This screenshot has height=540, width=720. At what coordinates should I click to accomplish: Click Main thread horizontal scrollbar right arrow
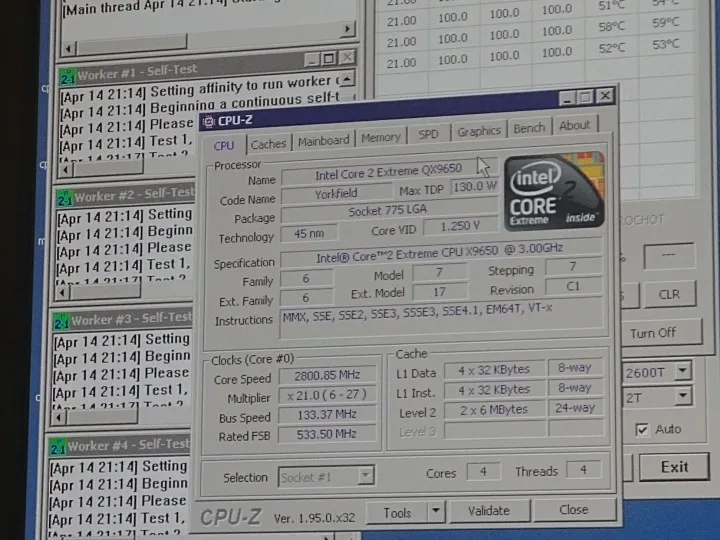(x=348, y=29)
